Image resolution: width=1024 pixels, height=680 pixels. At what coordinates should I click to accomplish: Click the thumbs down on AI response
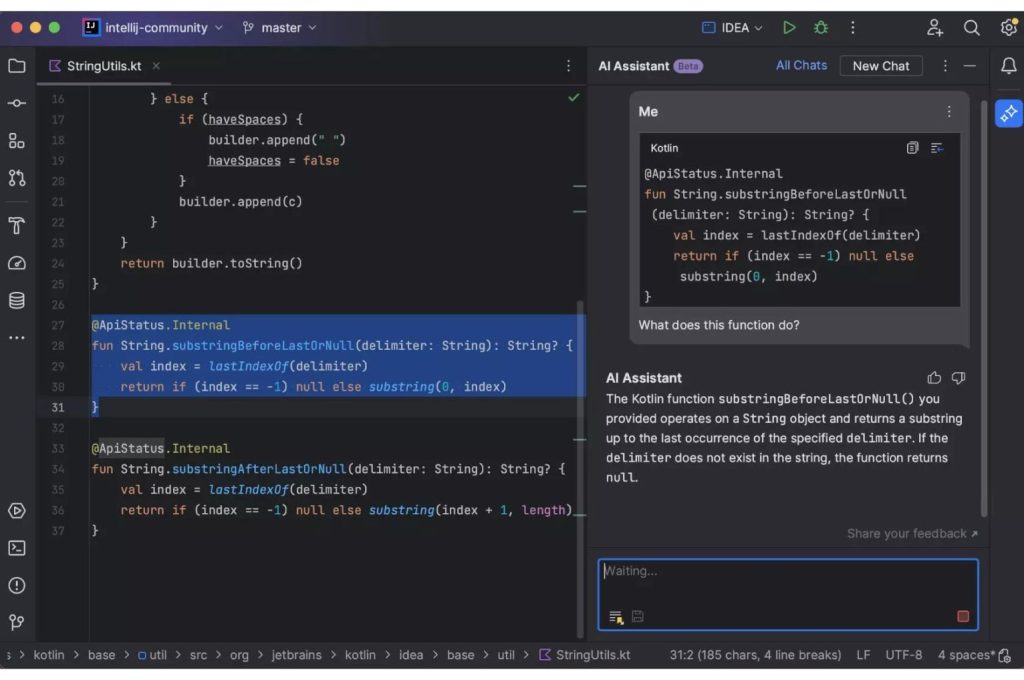pos(958,378)
